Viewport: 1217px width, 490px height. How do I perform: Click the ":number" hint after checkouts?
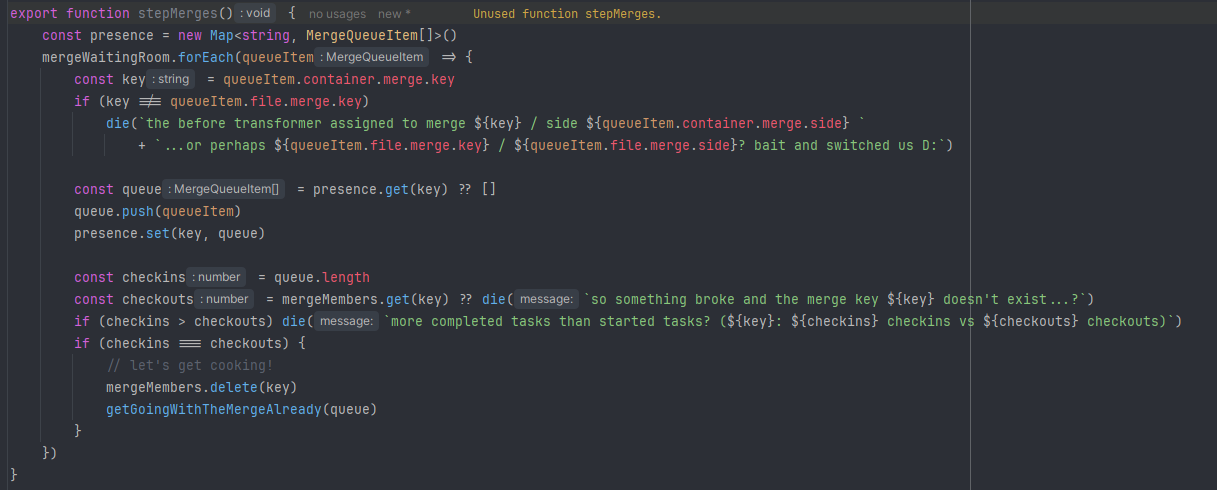click(x=225, y=299)
